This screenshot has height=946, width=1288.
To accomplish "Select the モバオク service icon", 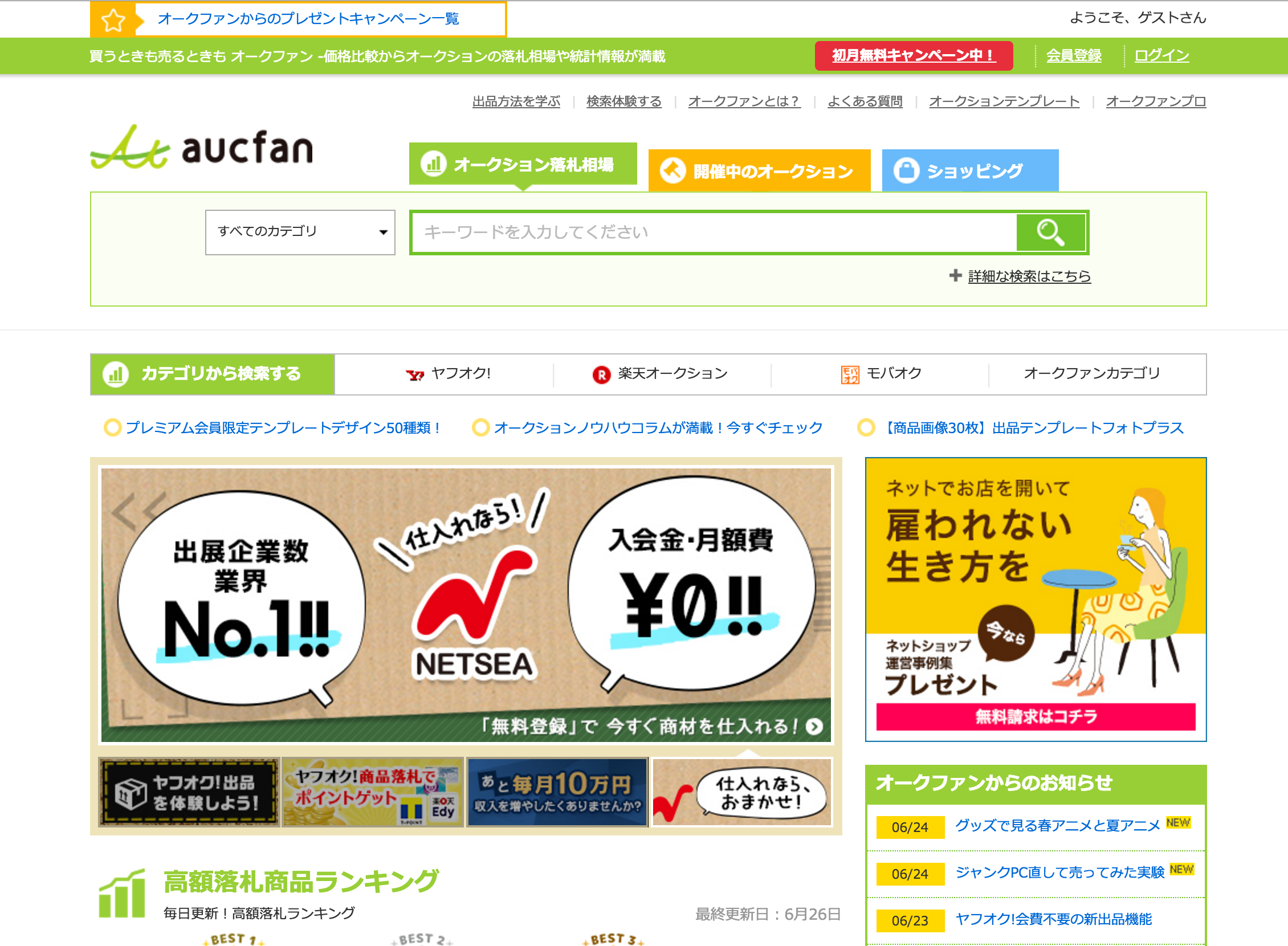I will (850, 373).
